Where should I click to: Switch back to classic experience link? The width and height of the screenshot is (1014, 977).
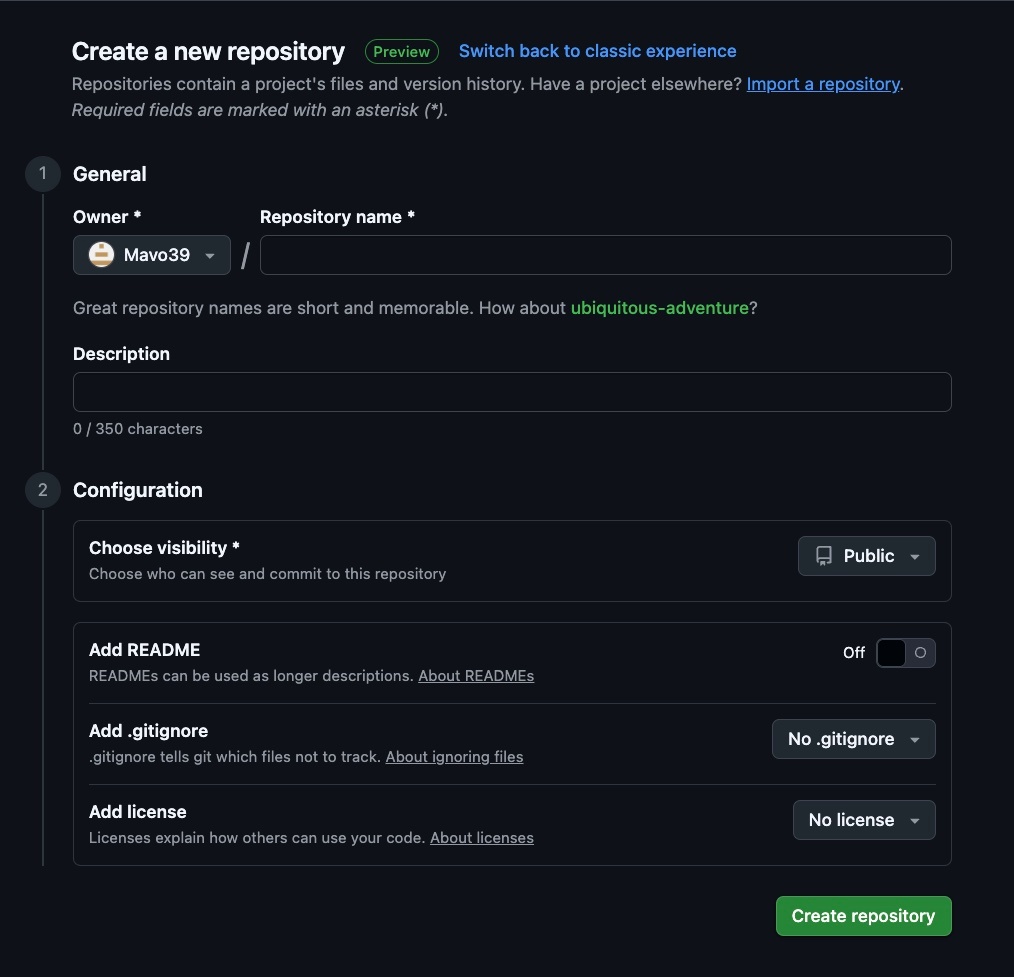click(597, 51)
